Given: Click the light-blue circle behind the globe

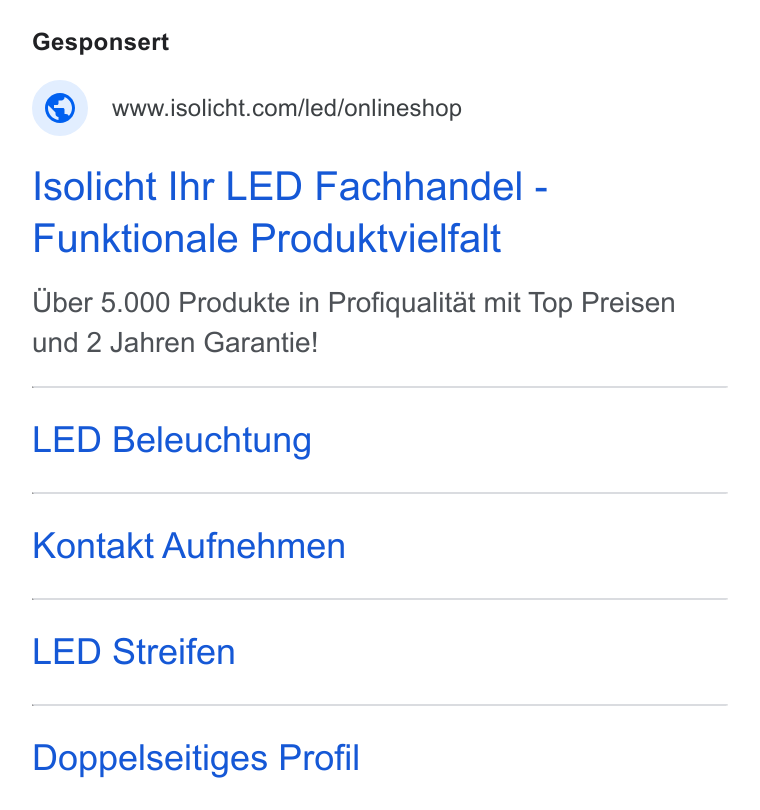Looking at the screenshot, I should tap(60, 108).
